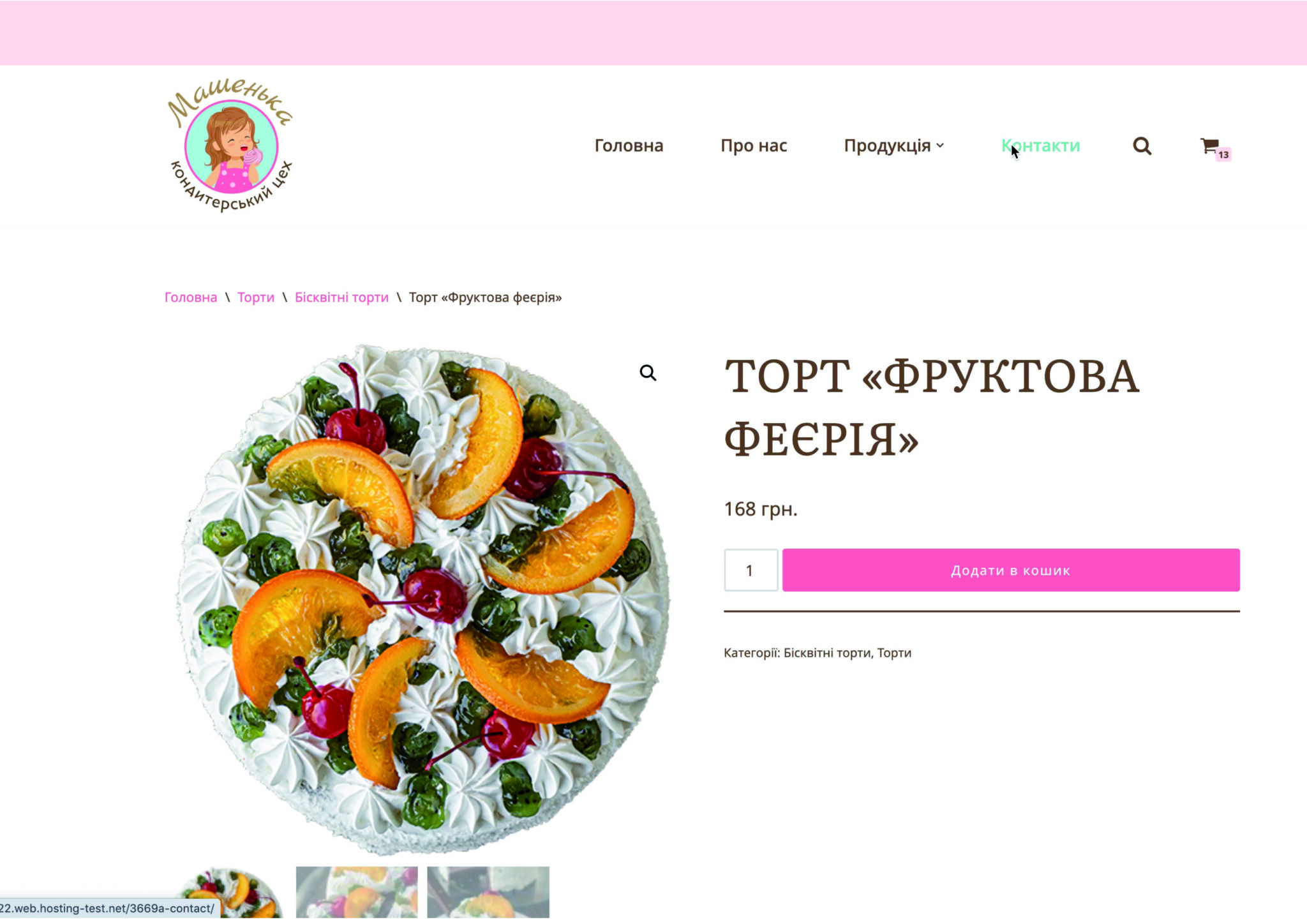The width and height of the screenshot is (1307, 924).
Task: Go to Контакти page
Action: 1040,145
